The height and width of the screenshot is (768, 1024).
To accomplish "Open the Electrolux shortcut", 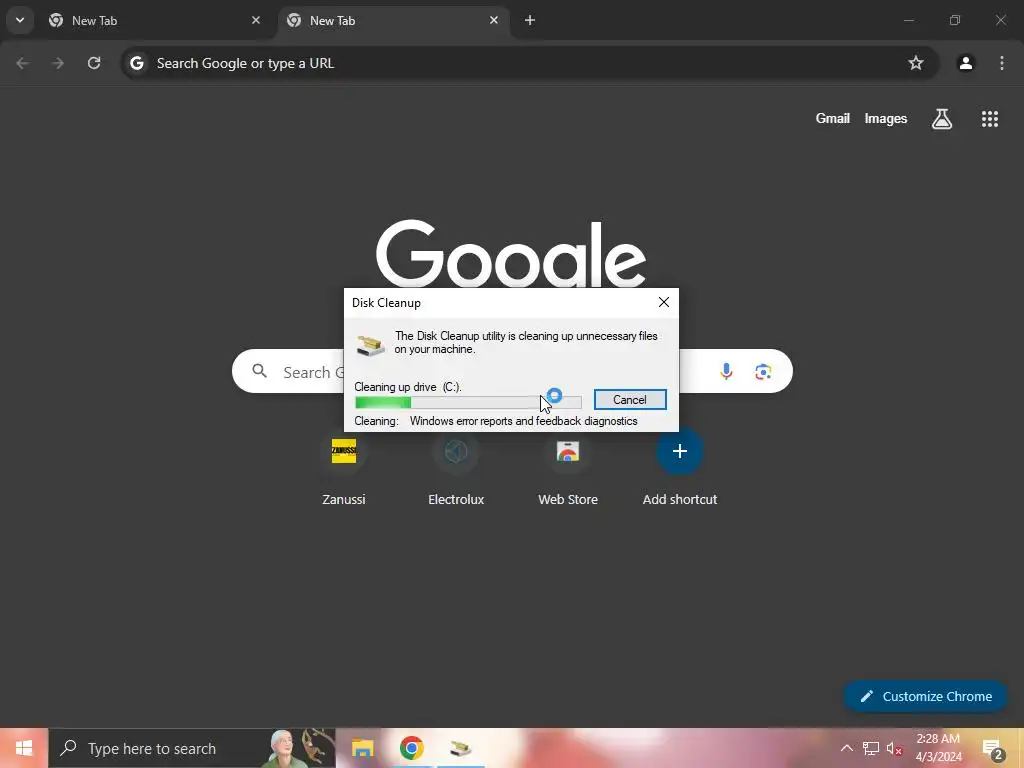I will (456, 469).
